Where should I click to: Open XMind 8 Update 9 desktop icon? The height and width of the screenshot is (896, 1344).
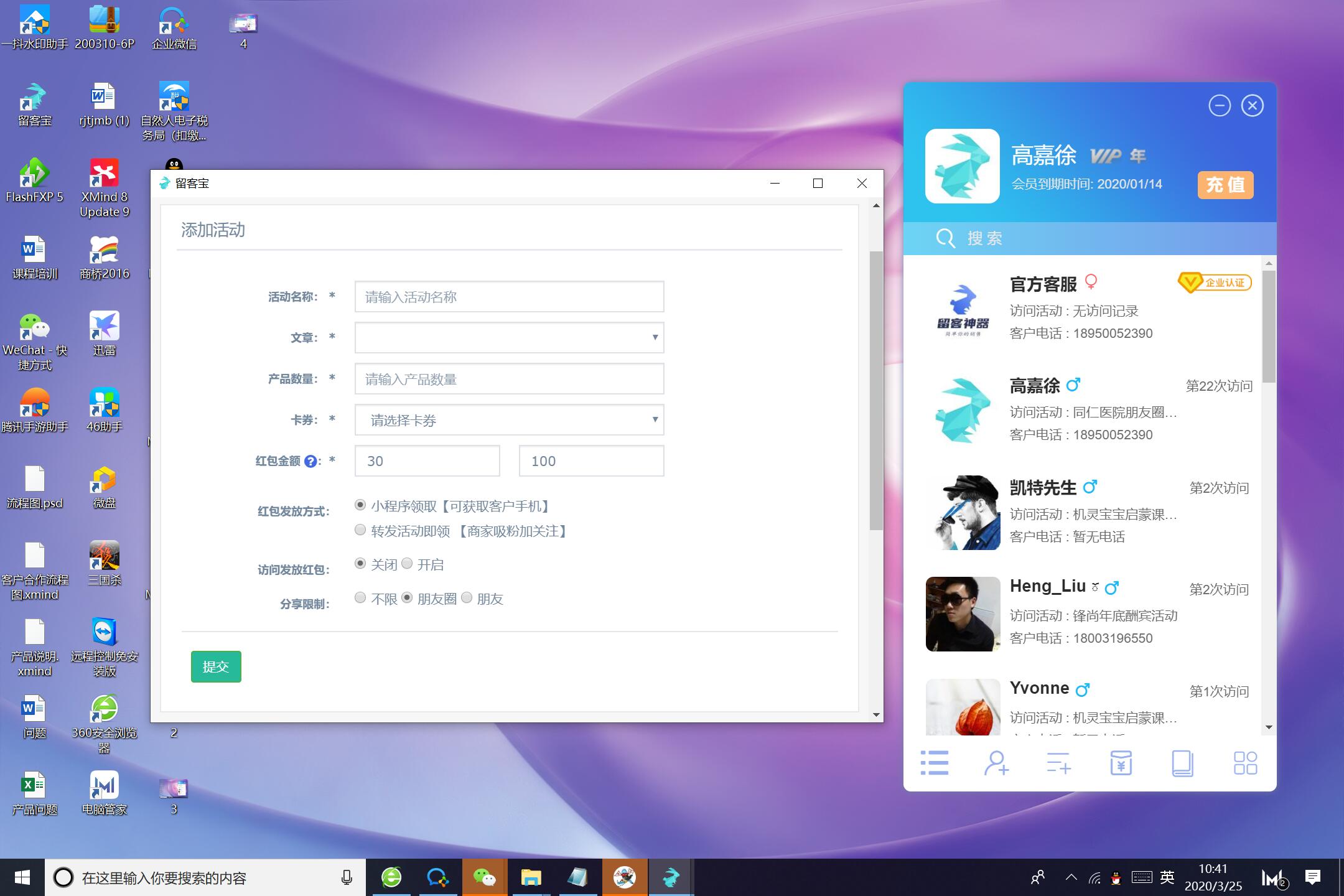(x=105, y=188)
